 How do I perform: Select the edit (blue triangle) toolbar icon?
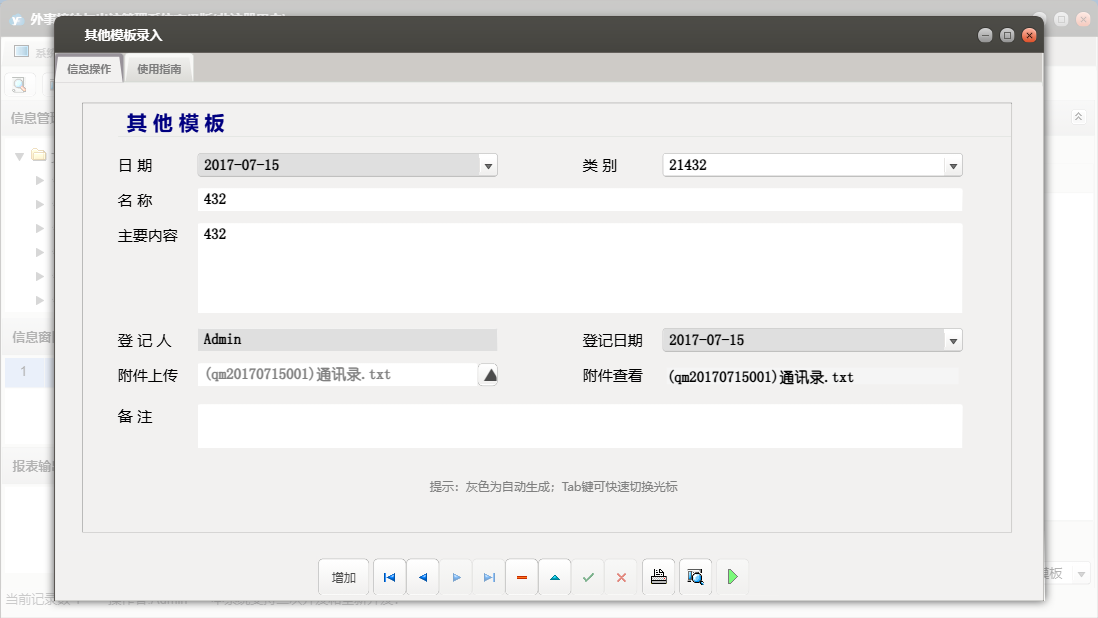click(x=555, y=576)
